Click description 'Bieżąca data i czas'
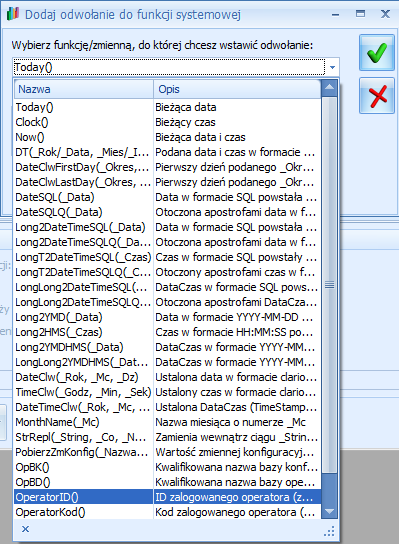 coord(200,137)
